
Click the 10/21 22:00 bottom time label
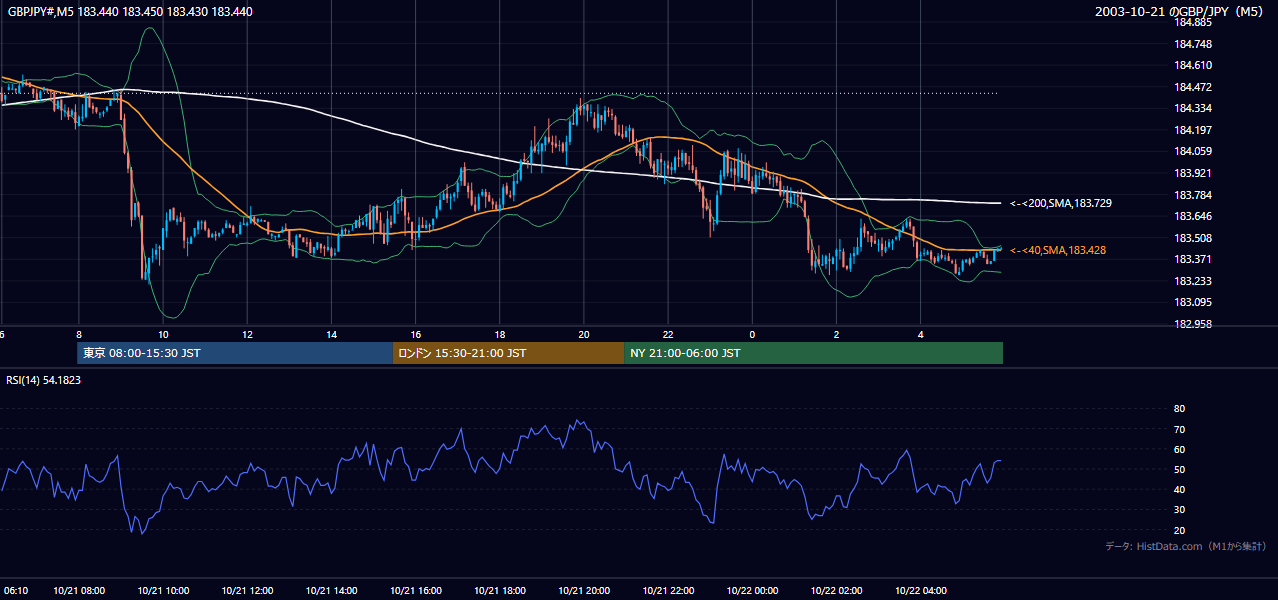click(668, 591)
